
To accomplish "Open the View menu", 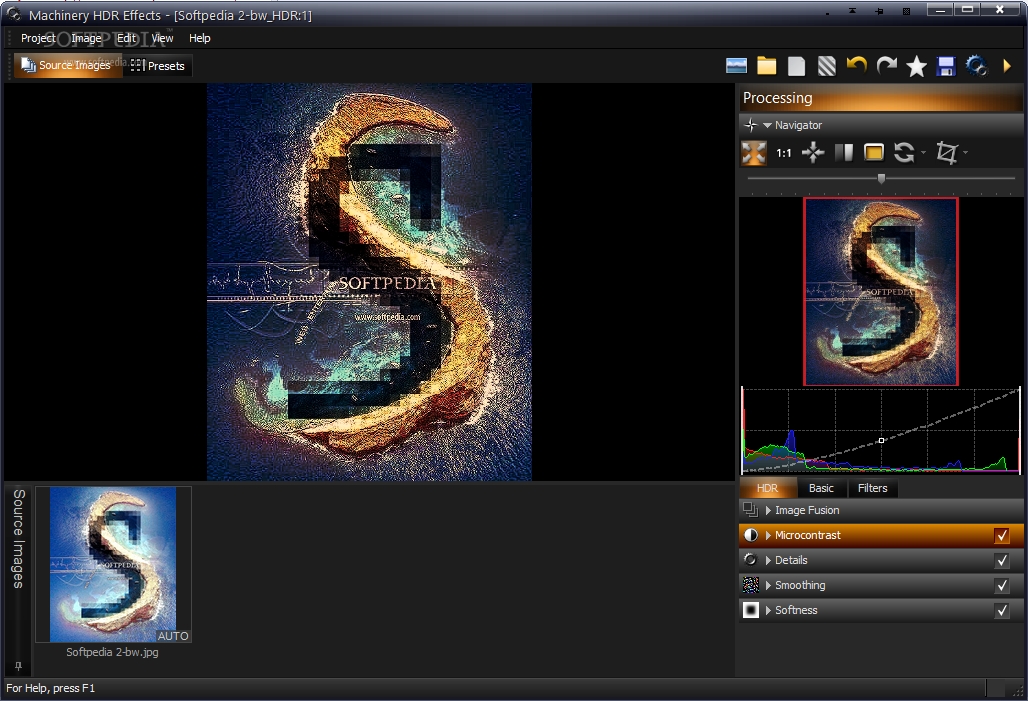I will (x=163, y=38).
